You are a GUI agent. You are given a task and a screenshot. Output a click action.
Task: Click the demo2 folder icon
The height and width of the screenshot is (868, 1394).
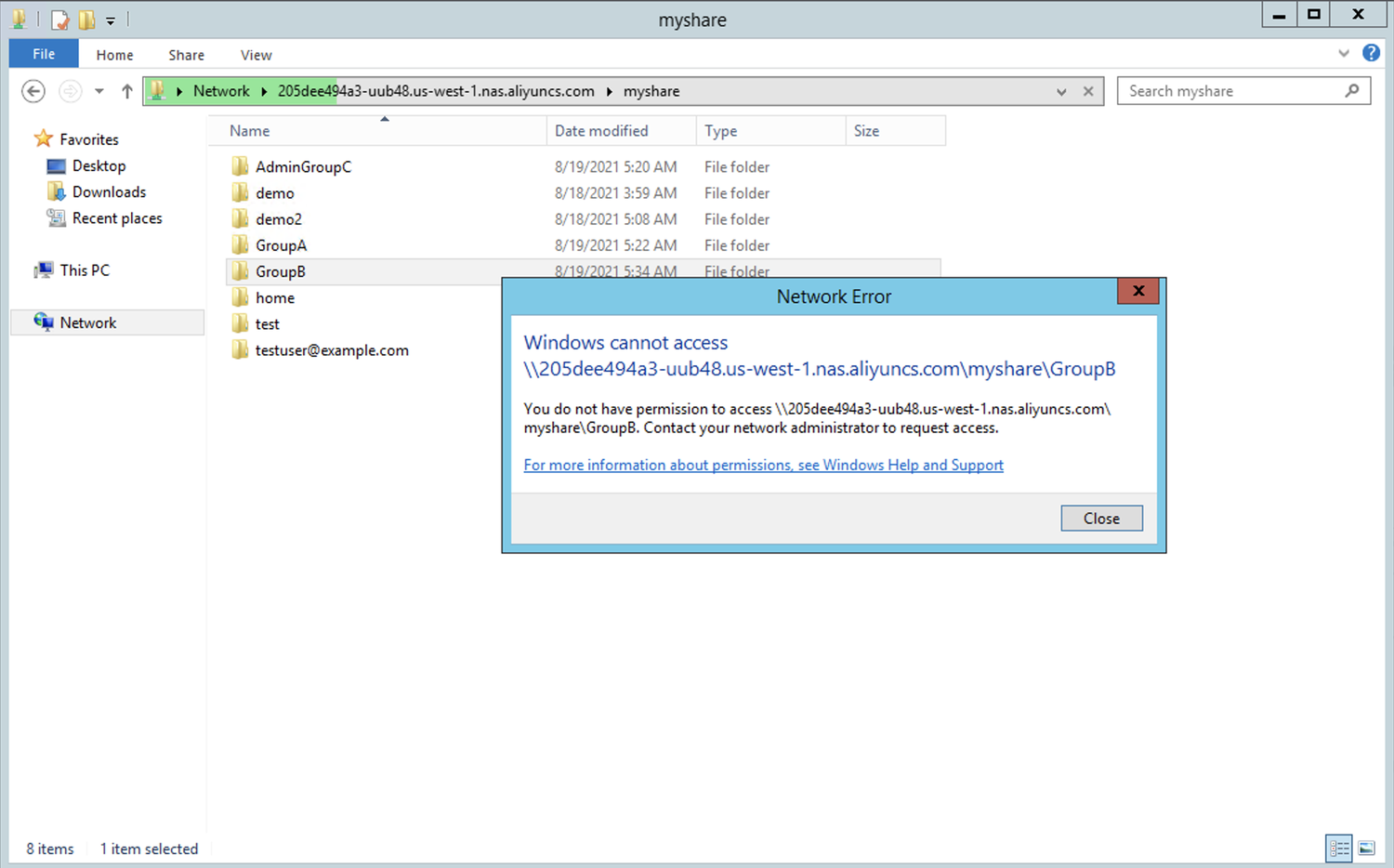(240, 218)
